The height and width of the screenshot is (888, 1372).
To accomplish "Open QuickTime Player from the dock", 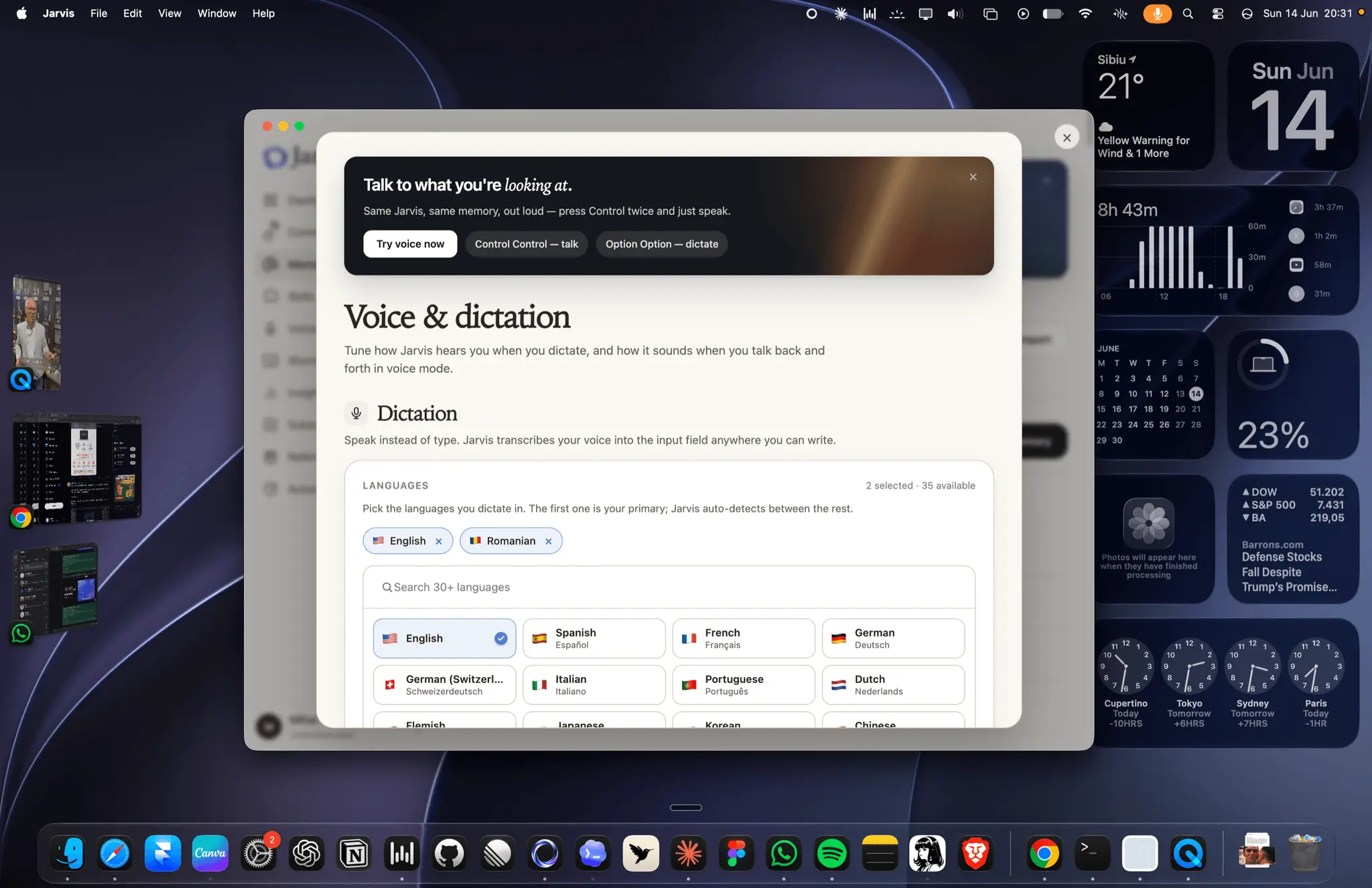I will (1188, 853).
